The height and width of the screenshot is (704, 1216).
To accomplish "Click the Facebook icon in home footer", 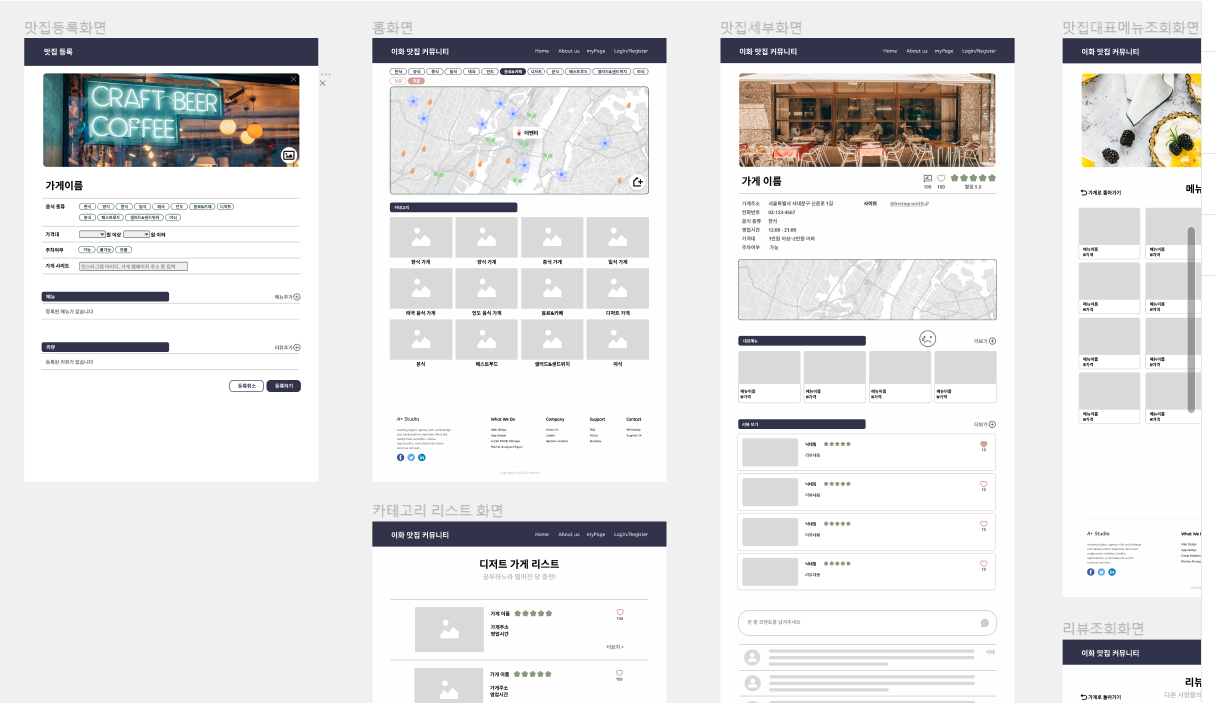I will click(401, 457).
